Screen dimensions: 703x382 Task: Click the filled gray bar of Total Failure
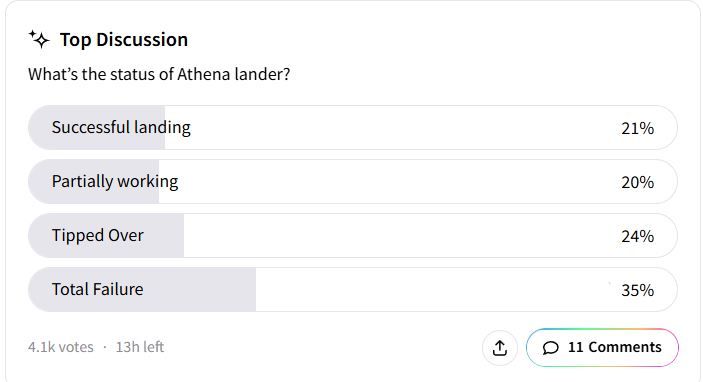coord(142,290)
